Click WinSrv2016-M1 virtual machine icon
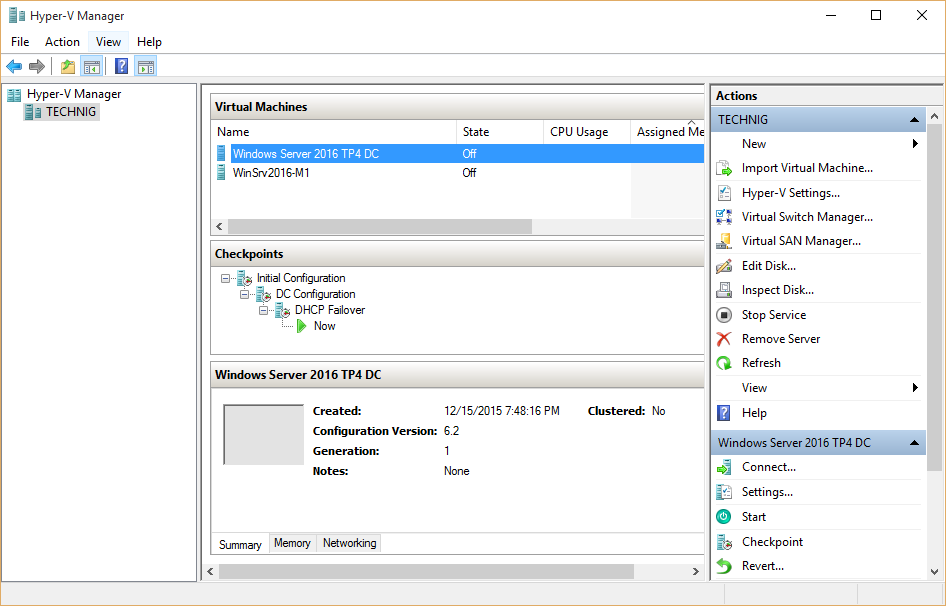 [x=221, y=173]
